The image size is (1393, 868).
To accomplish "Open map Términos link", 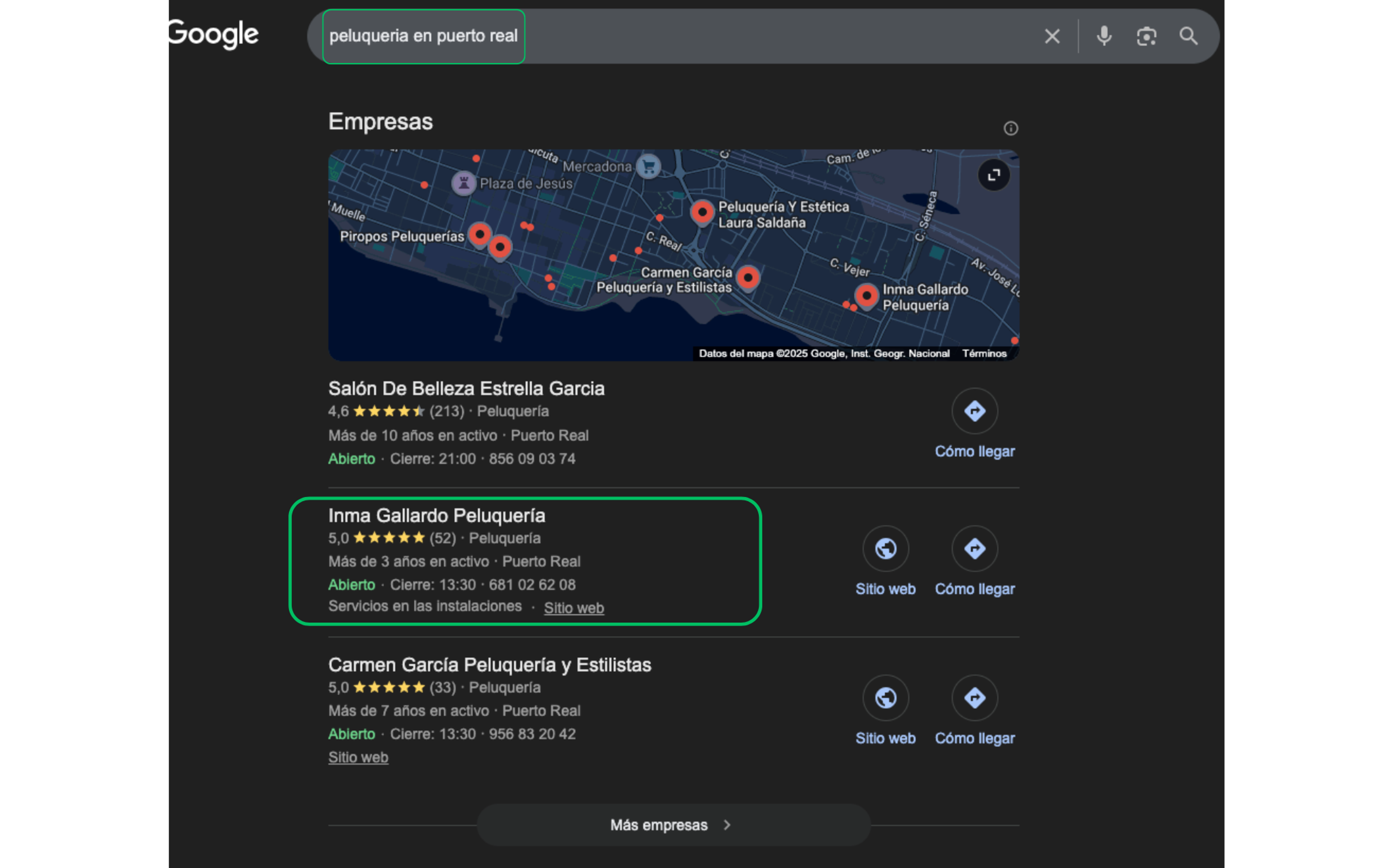I will [x=984, y=354].
